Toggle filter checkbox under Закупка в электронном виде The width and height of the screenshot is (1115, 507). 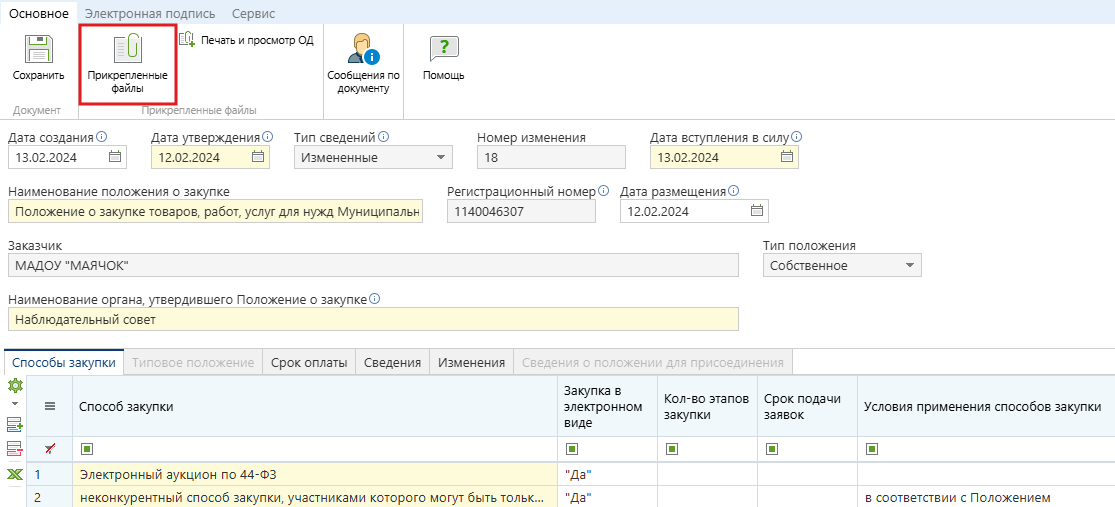coord(571,449)
